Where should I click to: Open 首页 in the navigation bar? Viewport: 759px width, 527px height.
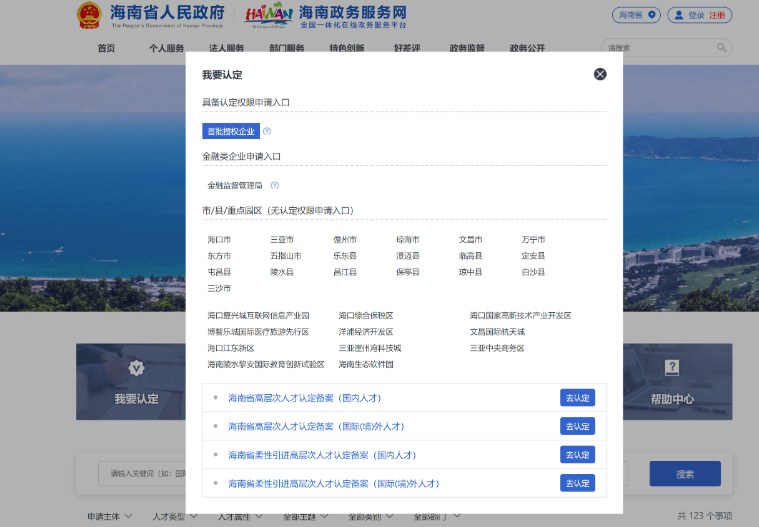[x=106, y=48]
